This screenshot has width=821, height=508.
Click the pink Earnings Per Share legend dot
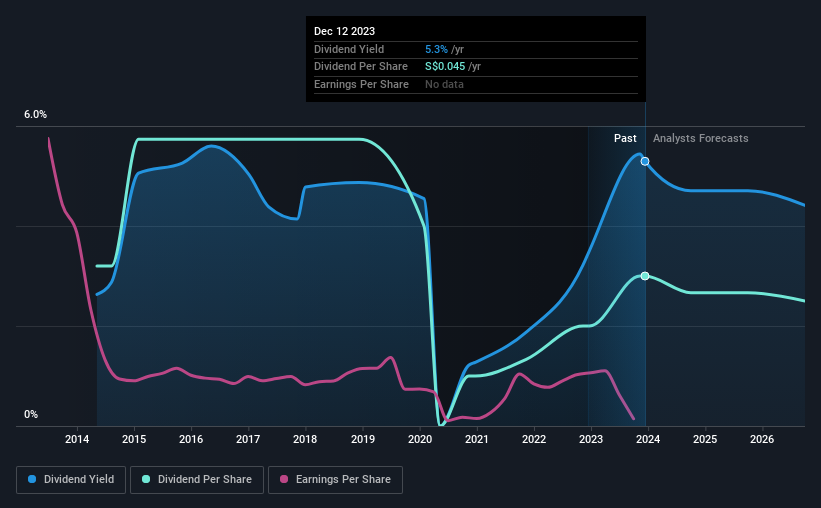(284, 479)
